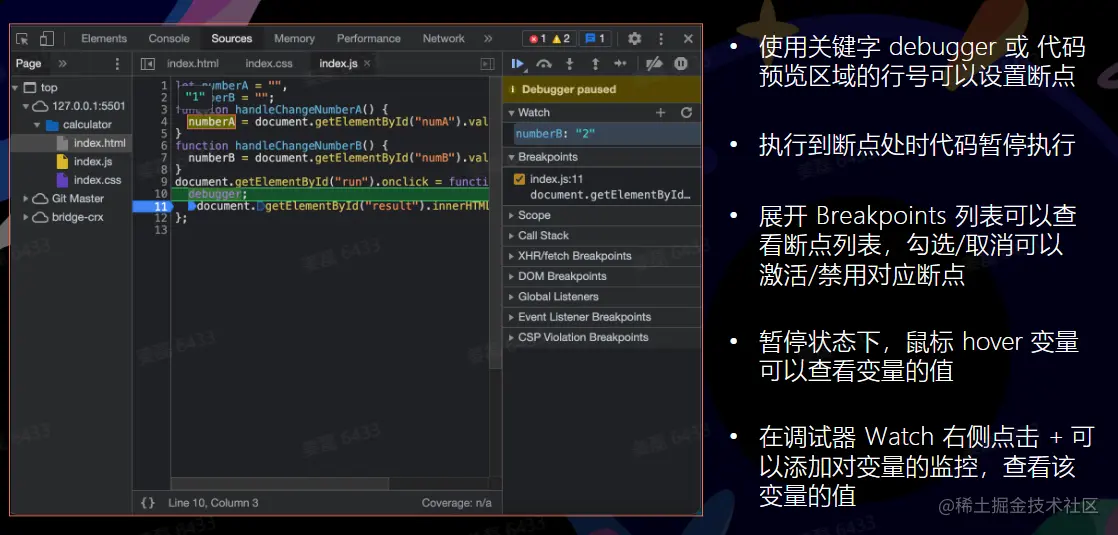Click the vertical scrollbar of code editor
Viewport: 1118px width, 535px height.
(x=496, y=225)
